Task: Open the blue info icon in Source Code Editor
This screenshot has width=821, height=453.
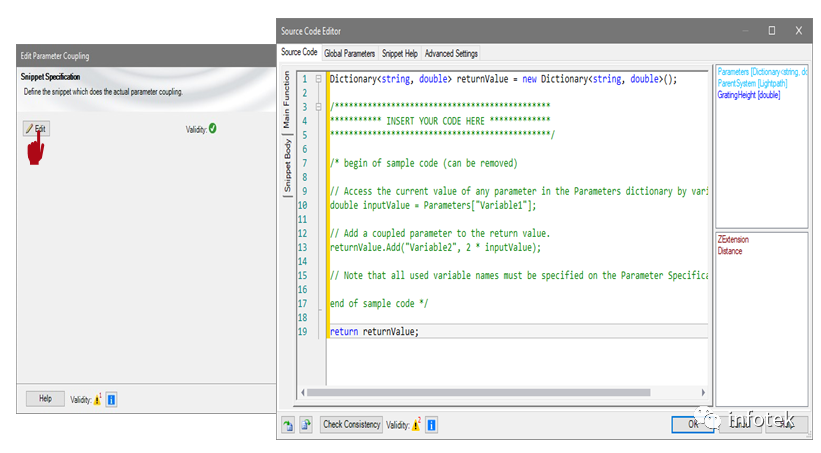Action: (x=431, y=425)
